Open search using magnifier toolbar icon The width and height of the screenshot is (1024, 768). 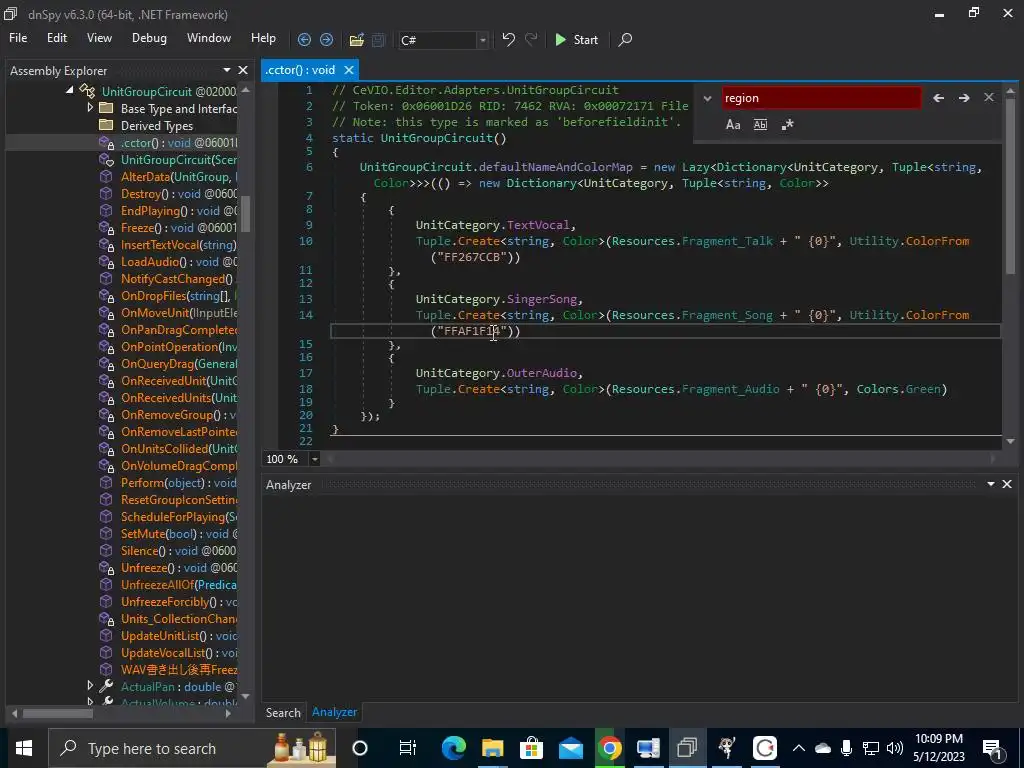625,40
